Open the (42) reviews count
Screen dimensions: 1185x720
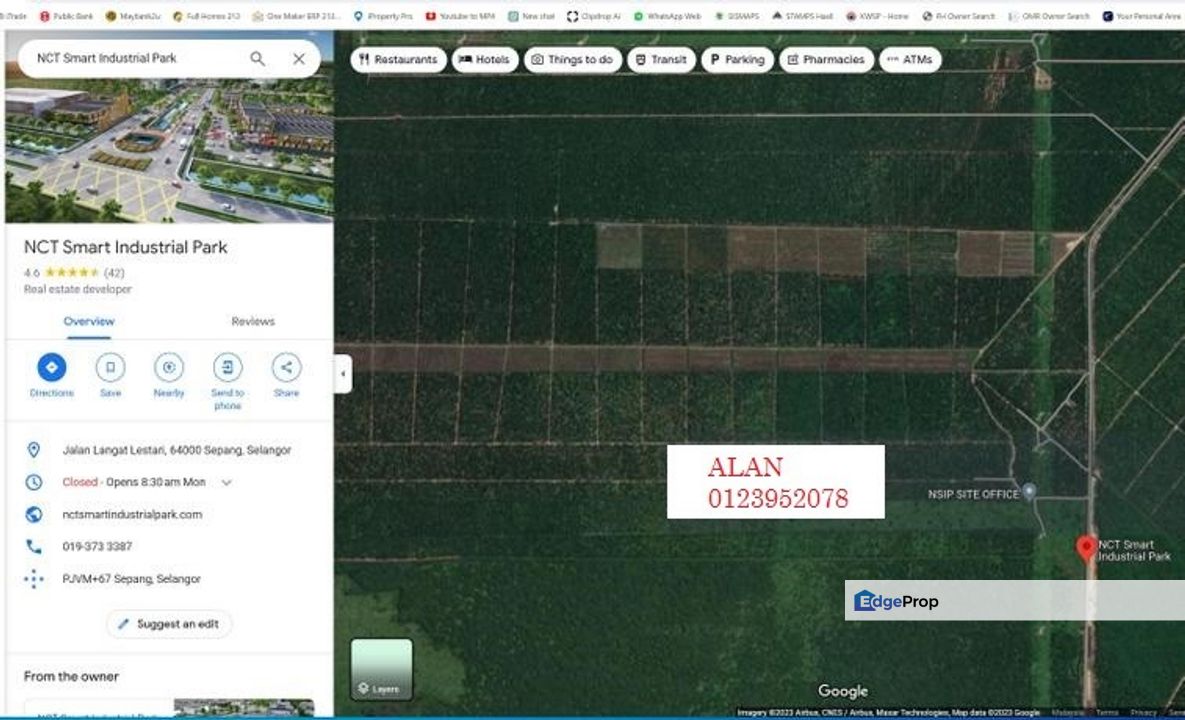click(x=114, y=273)
